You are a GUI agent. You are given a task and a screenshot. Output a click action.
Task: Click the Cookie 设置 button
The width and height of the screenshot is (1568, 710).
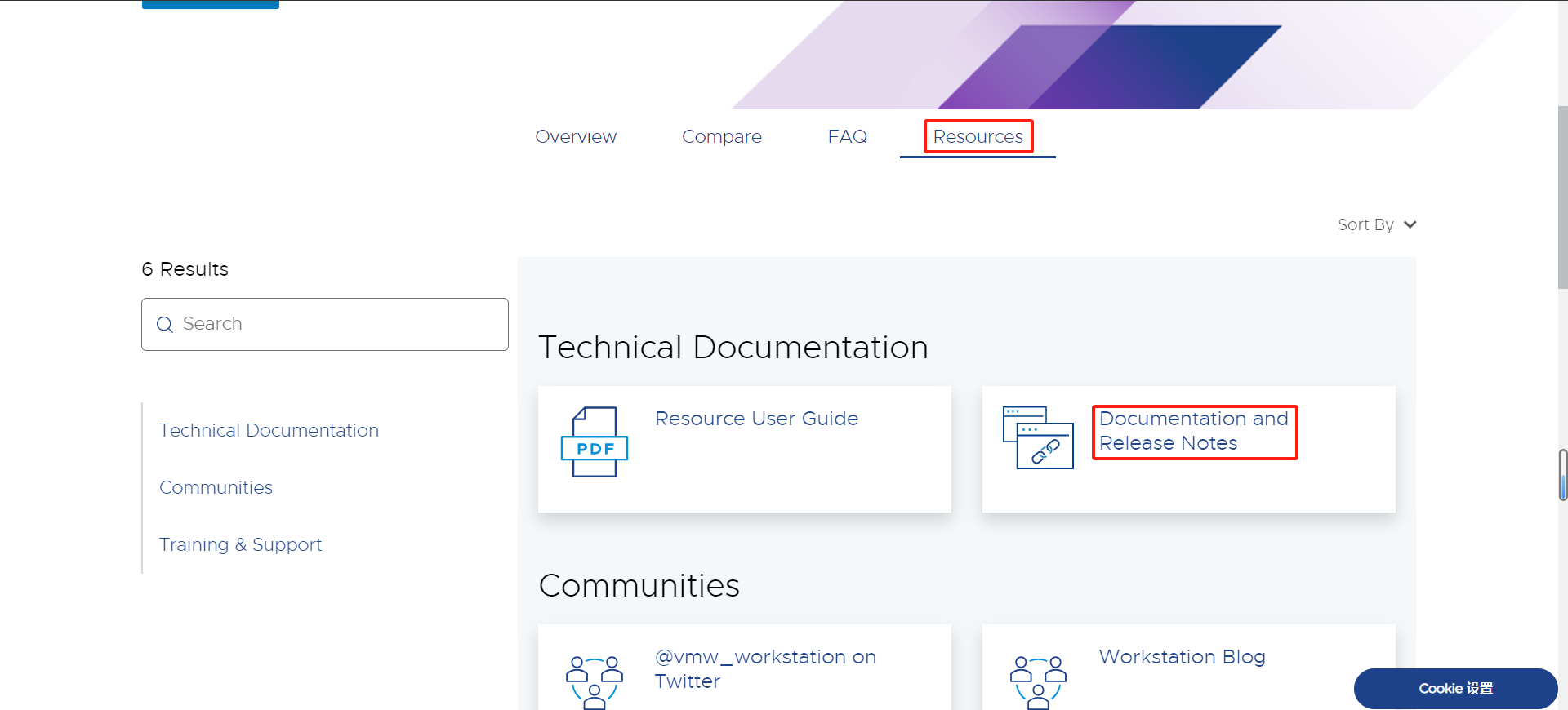pos(1455,688)
